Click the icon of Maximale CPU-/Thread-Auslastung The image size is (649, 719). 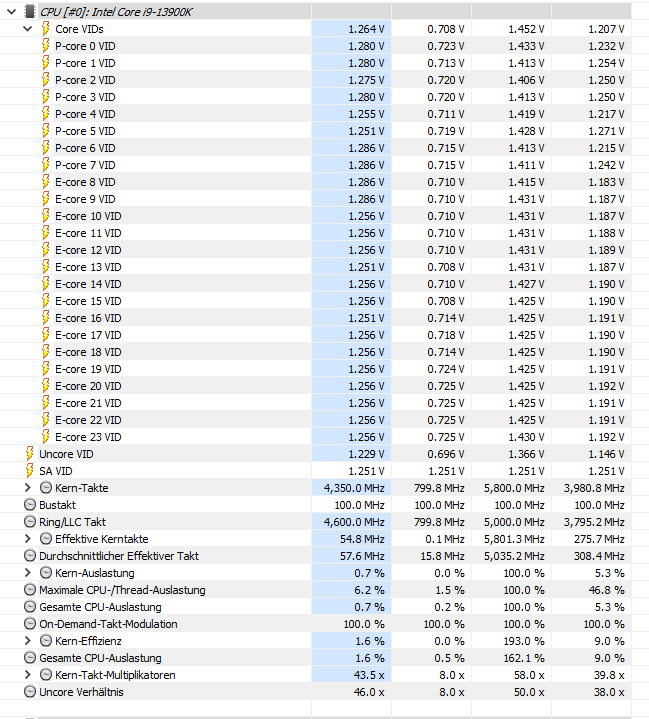tap(30, 590)
